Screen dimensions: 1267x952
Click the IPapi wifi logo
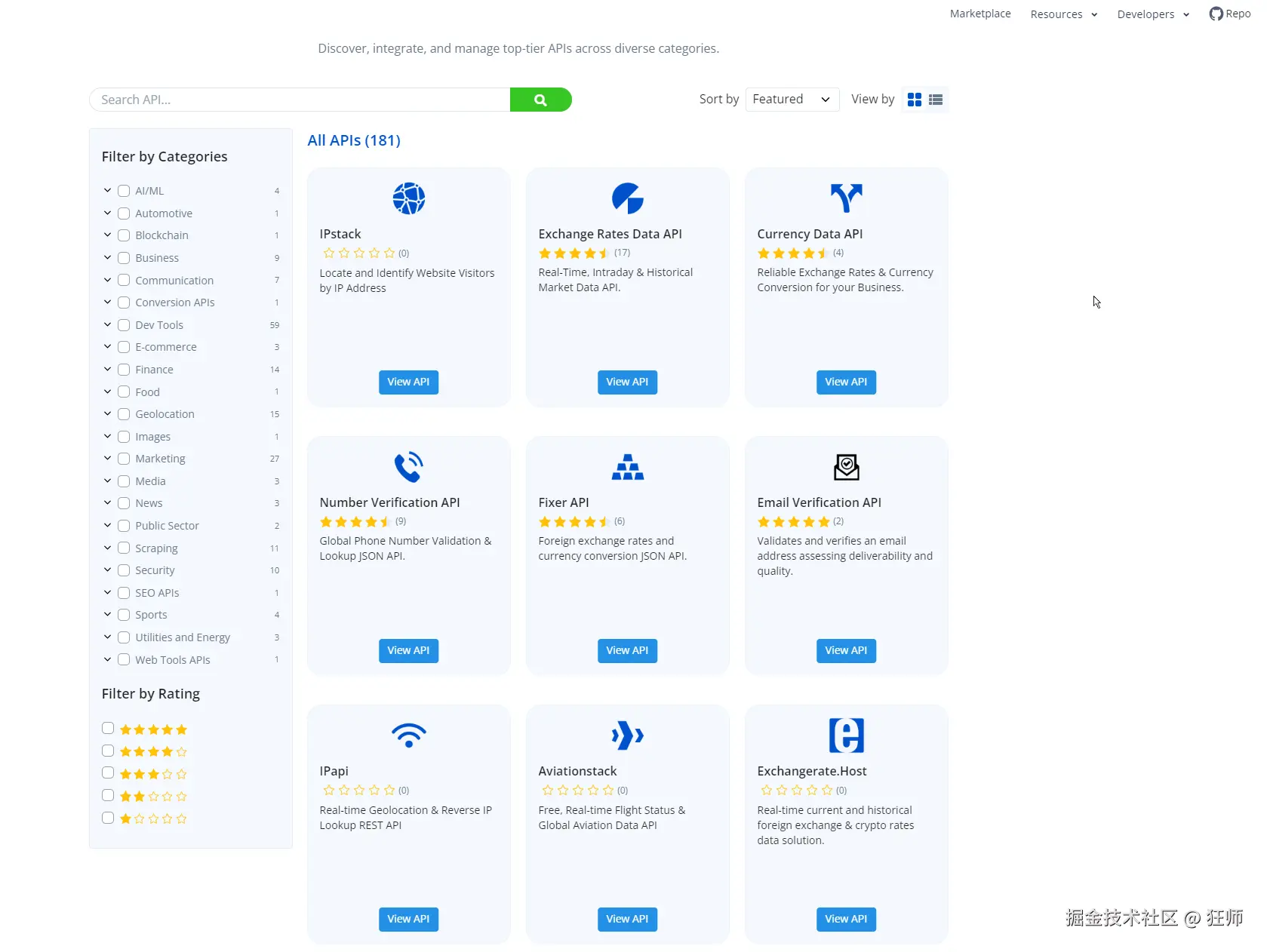point(409,735)
